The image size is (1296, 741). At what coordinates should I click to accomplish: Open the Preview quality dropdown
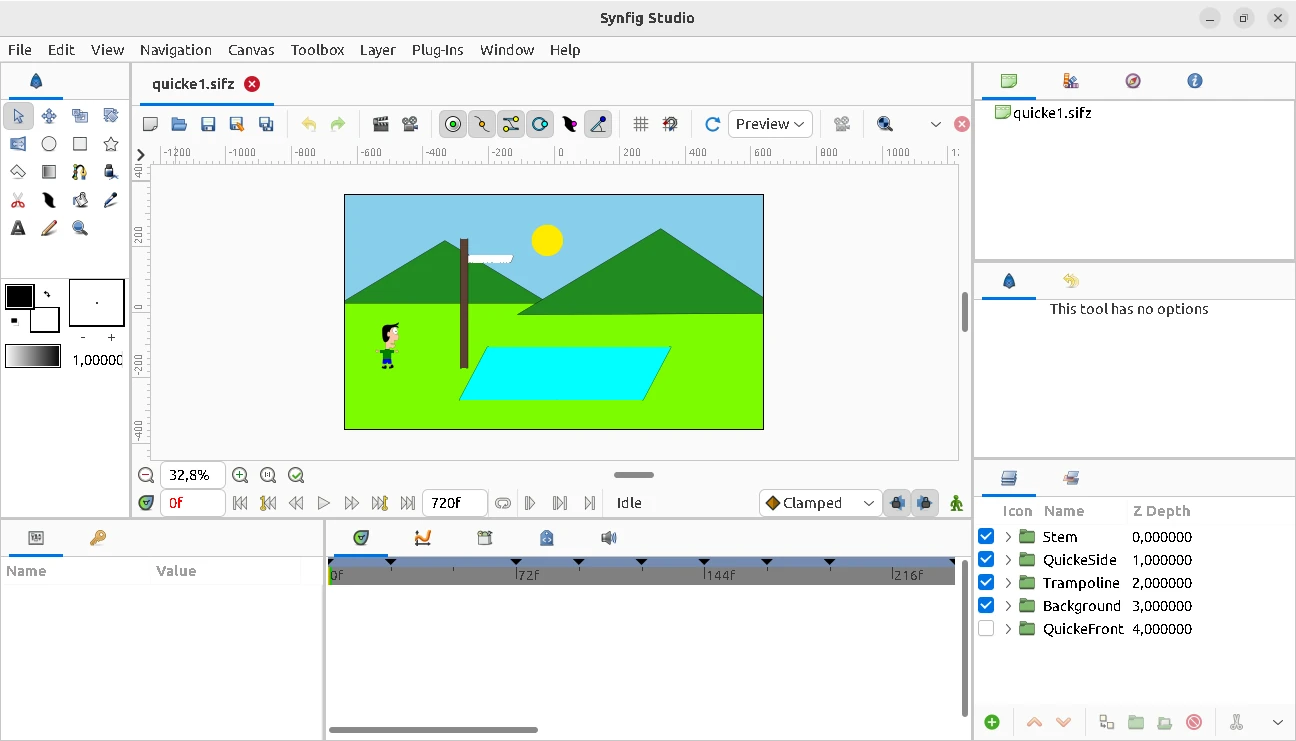point(769,124)
